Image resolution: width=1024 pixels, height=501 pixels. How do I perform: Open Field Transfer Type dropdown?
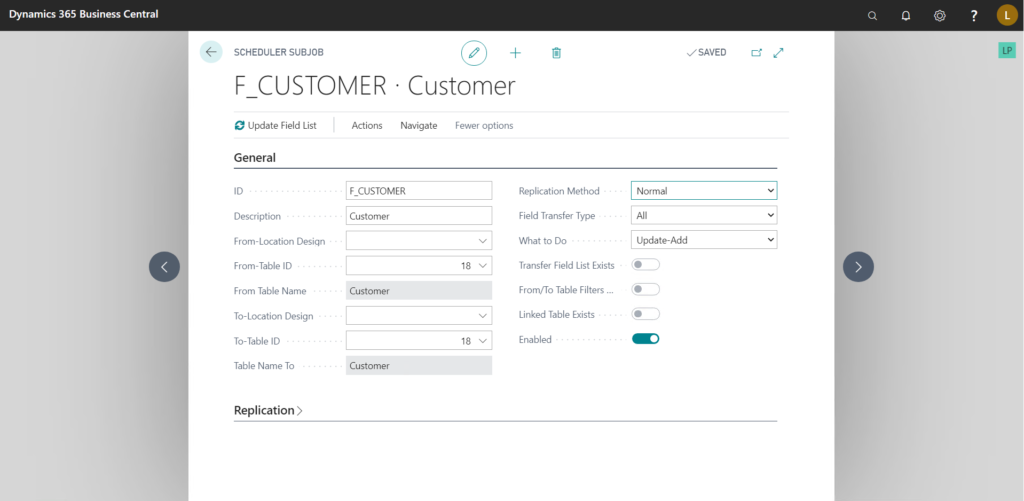tap(704, 215)
